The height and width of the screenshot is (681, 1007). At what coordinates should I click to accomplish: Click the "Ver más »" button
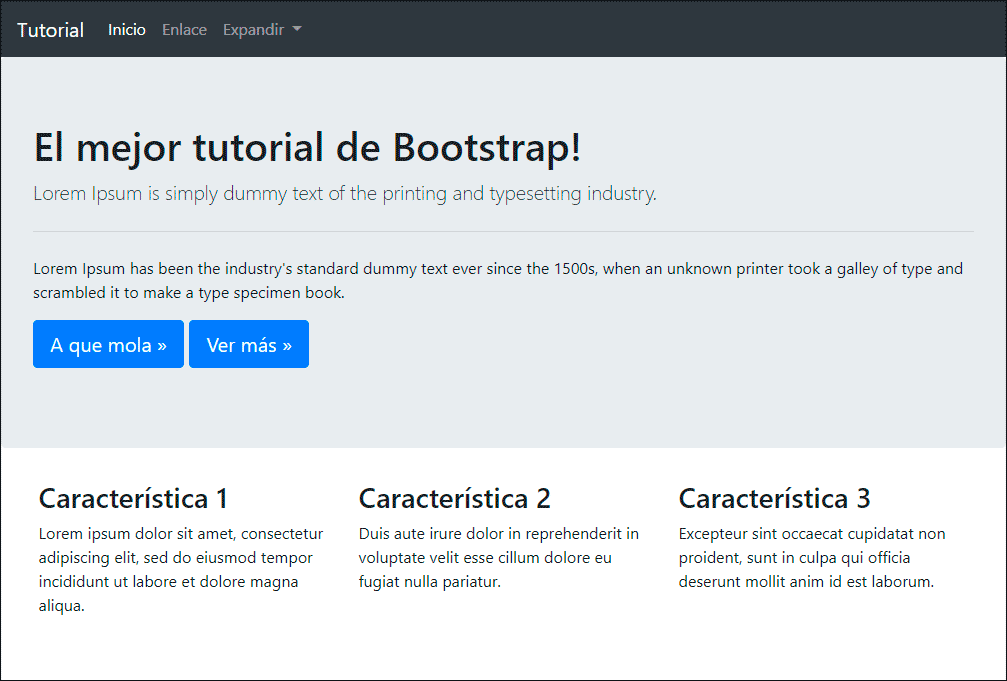tap(249, 344)
